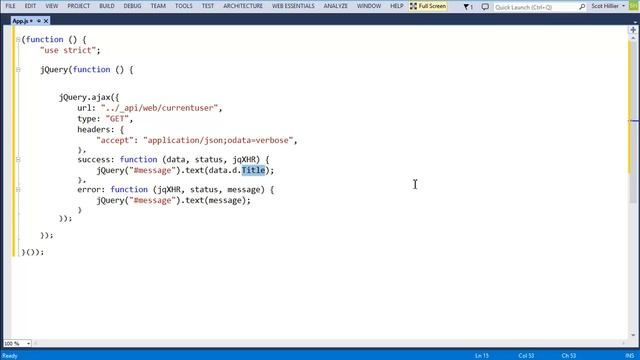
Task: Close the App.js tab
Action: (46, 21)
